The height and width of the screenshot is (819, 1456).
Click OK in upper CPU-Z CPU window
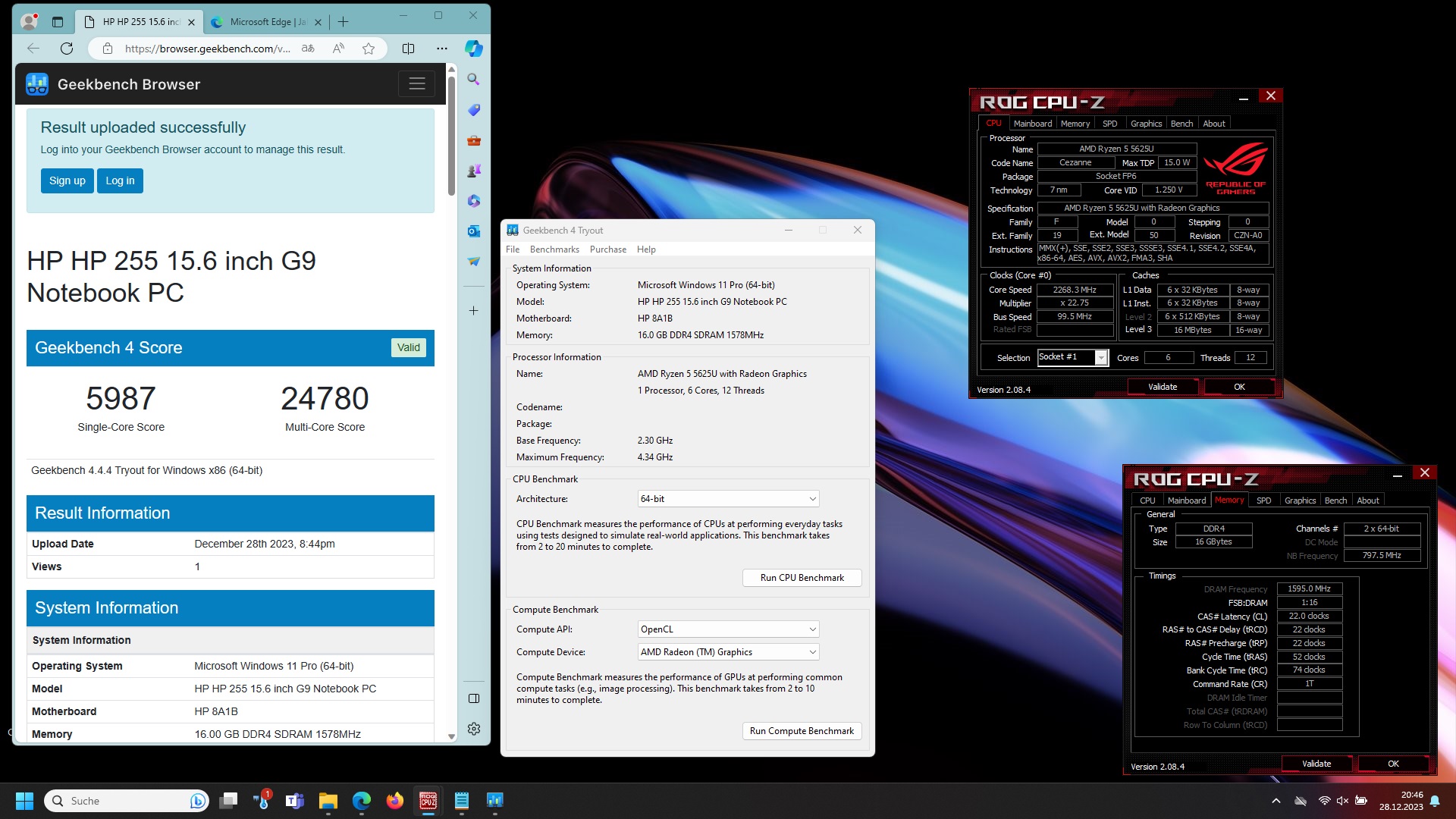[1239, 387]
